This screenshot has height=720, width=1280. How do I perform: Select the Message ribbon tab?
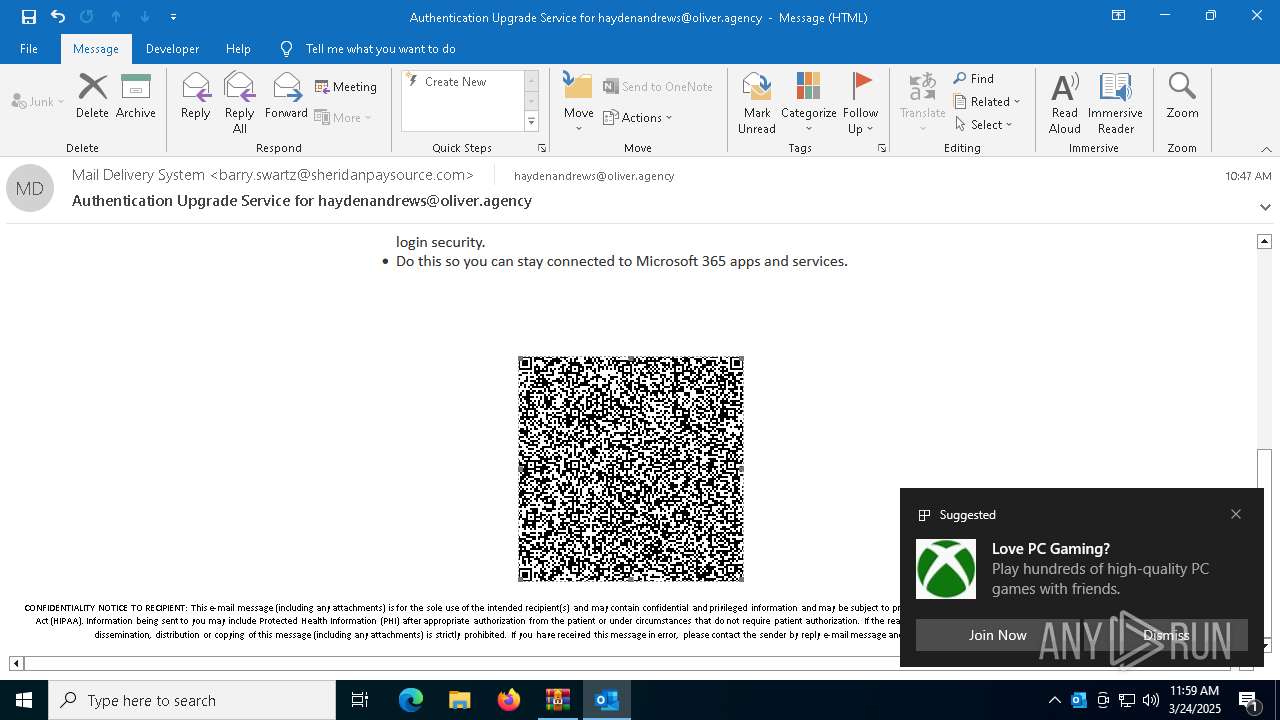(96, 48)
